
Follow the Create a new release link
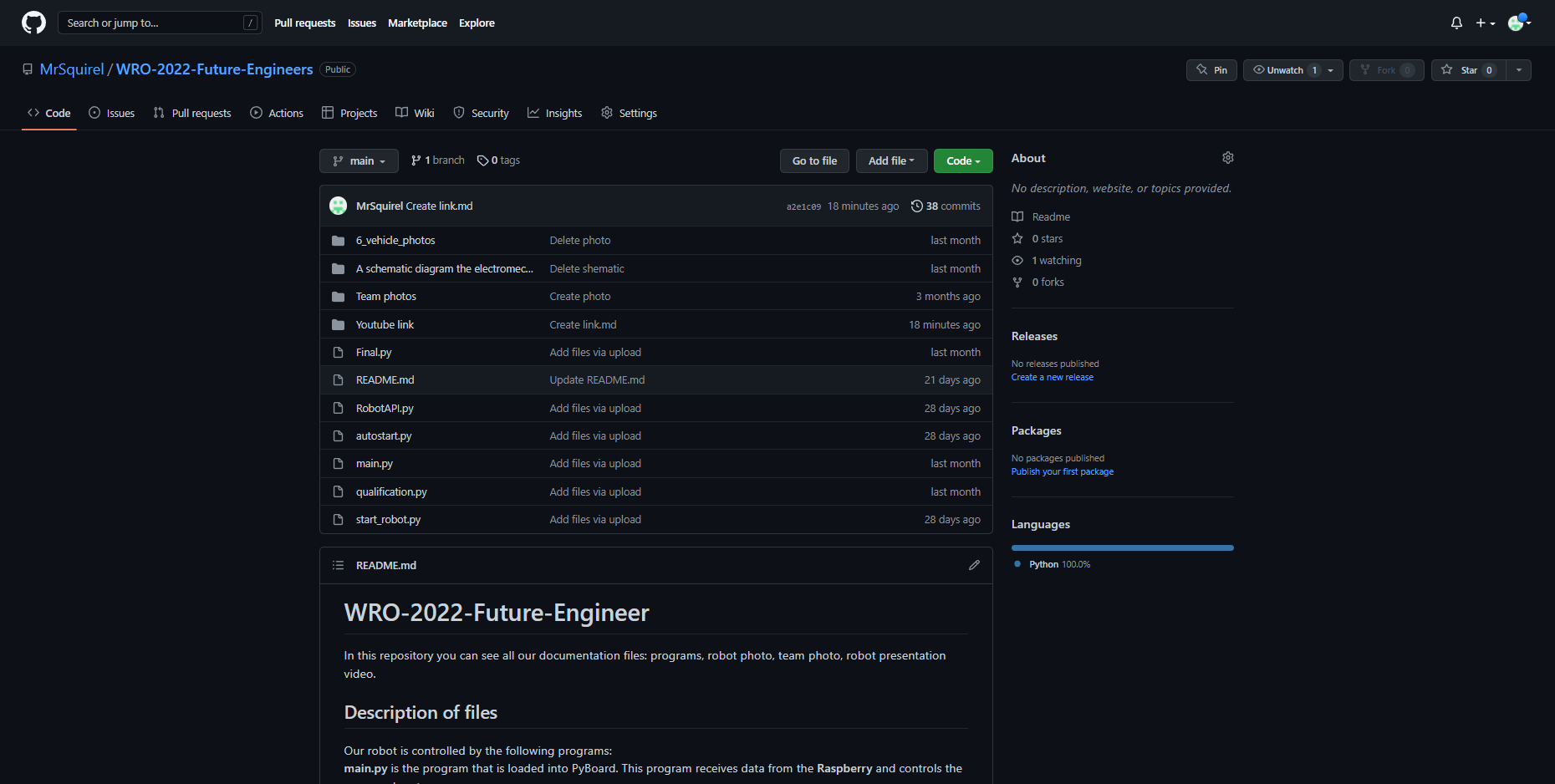[1052, 377]
